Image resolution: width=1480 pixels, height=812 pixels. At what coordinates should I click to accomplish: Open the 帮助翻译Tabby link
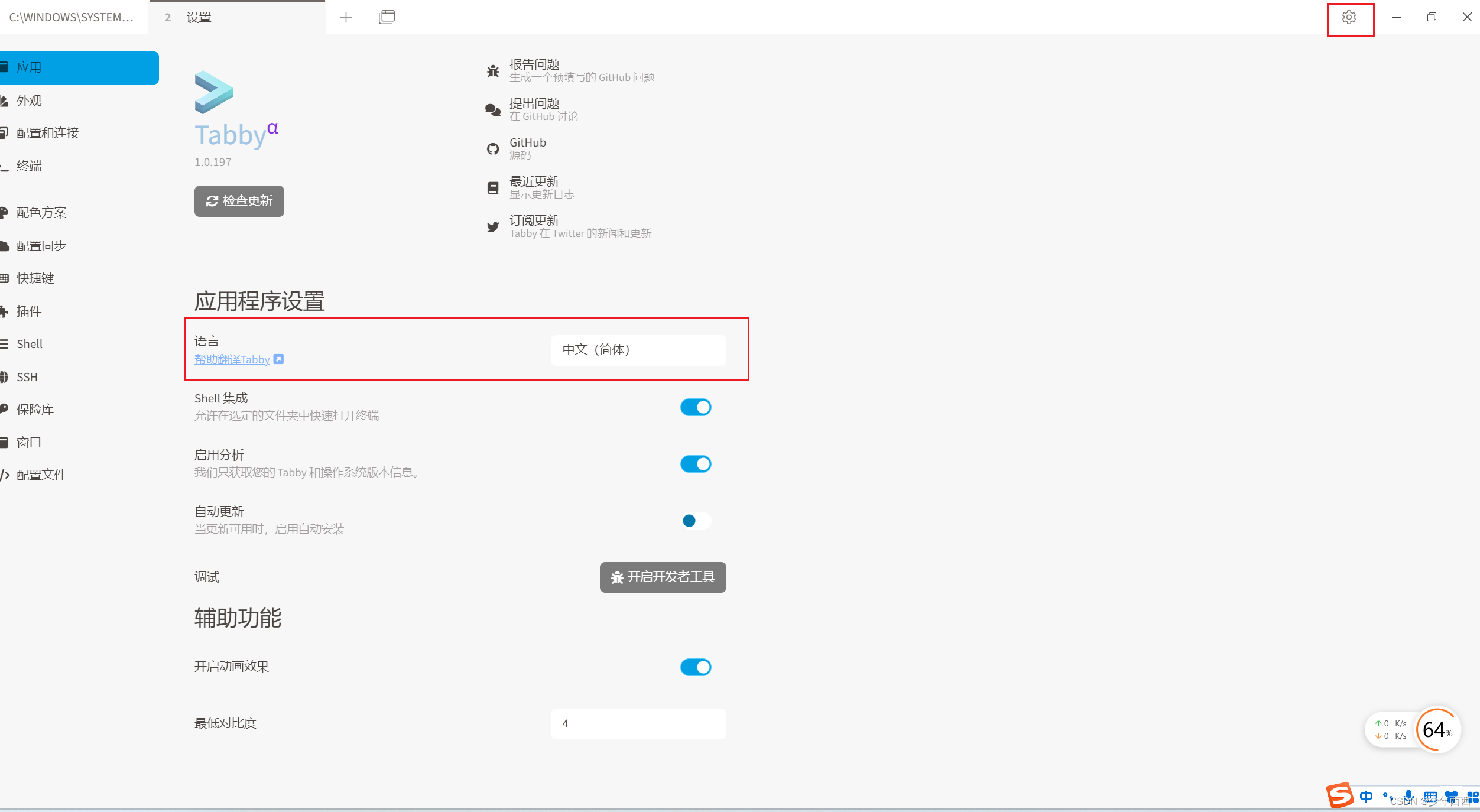(x=232, y=359)
